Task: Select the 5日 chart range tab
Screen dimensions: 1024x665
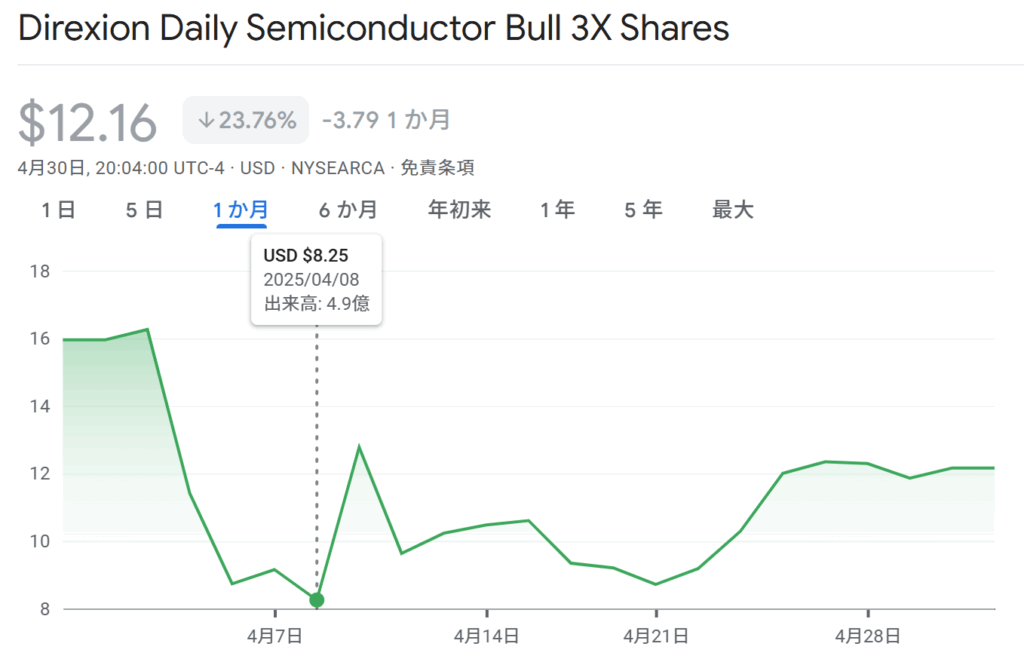Action: [144, 210]
